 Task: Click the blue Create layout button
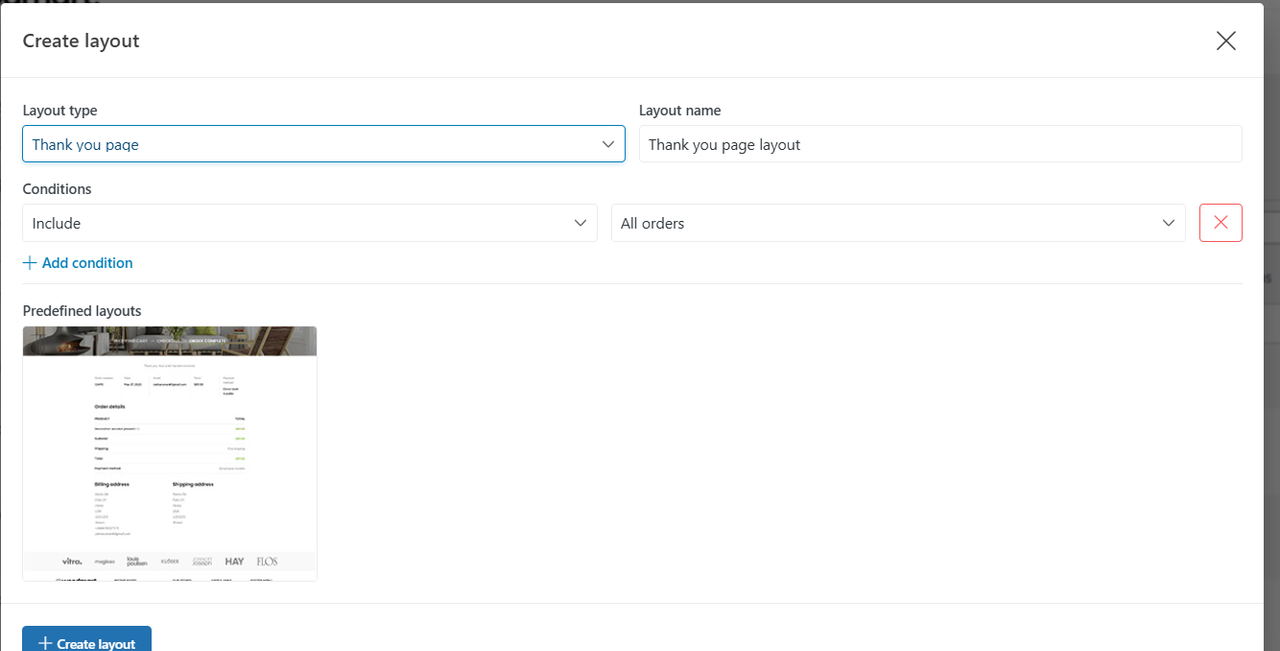point(87,640)
